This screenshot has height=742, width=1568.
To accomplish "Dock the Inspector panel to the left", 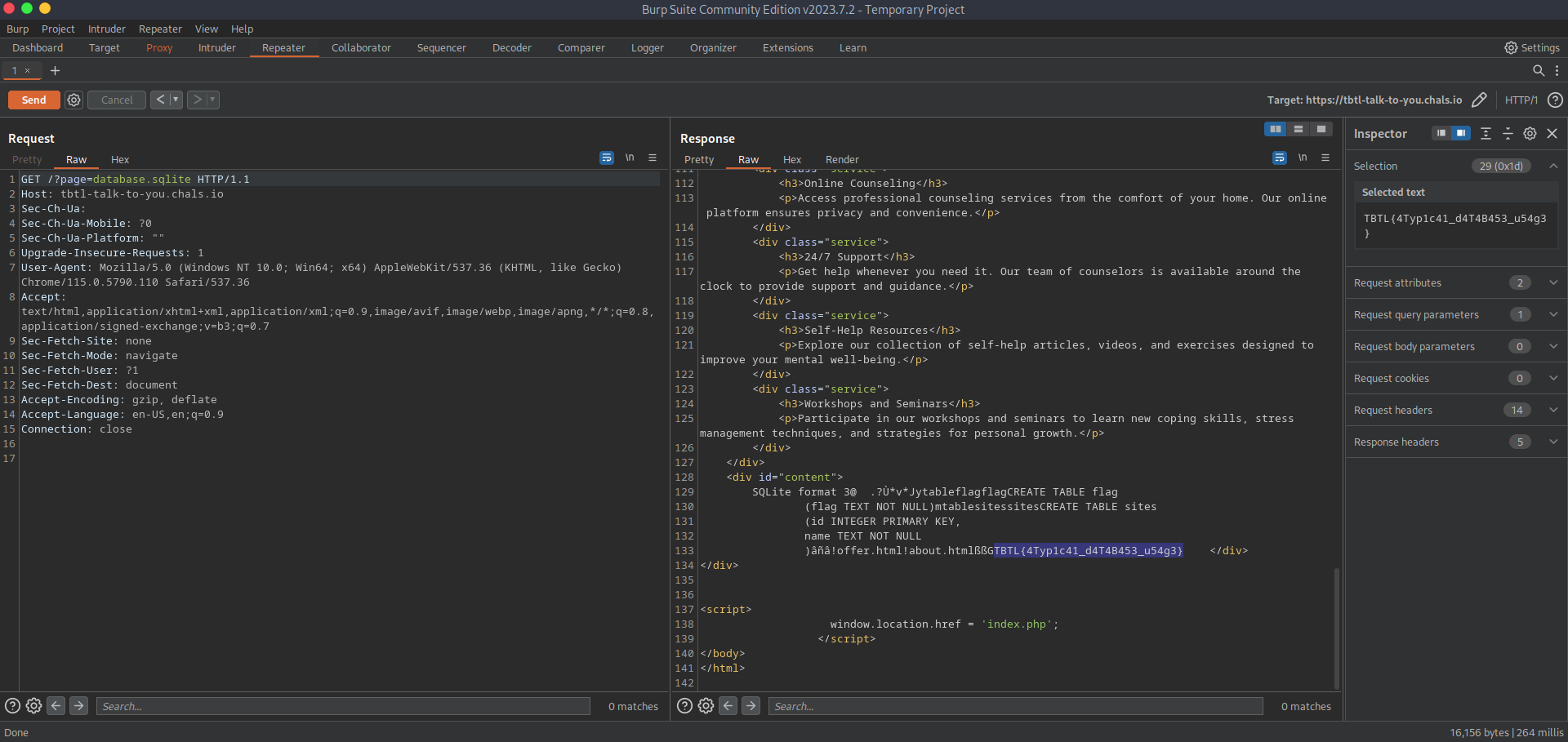I will (x=1441, y=133).
